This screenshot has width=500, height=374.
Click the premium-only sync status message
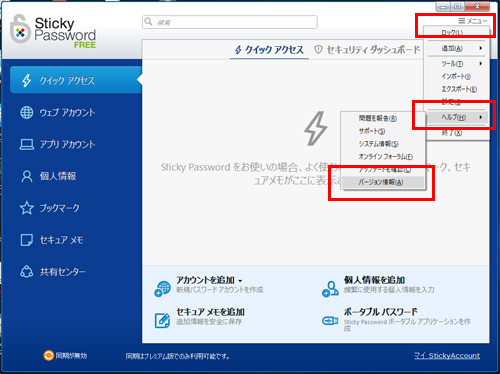[x=177, y=356]
